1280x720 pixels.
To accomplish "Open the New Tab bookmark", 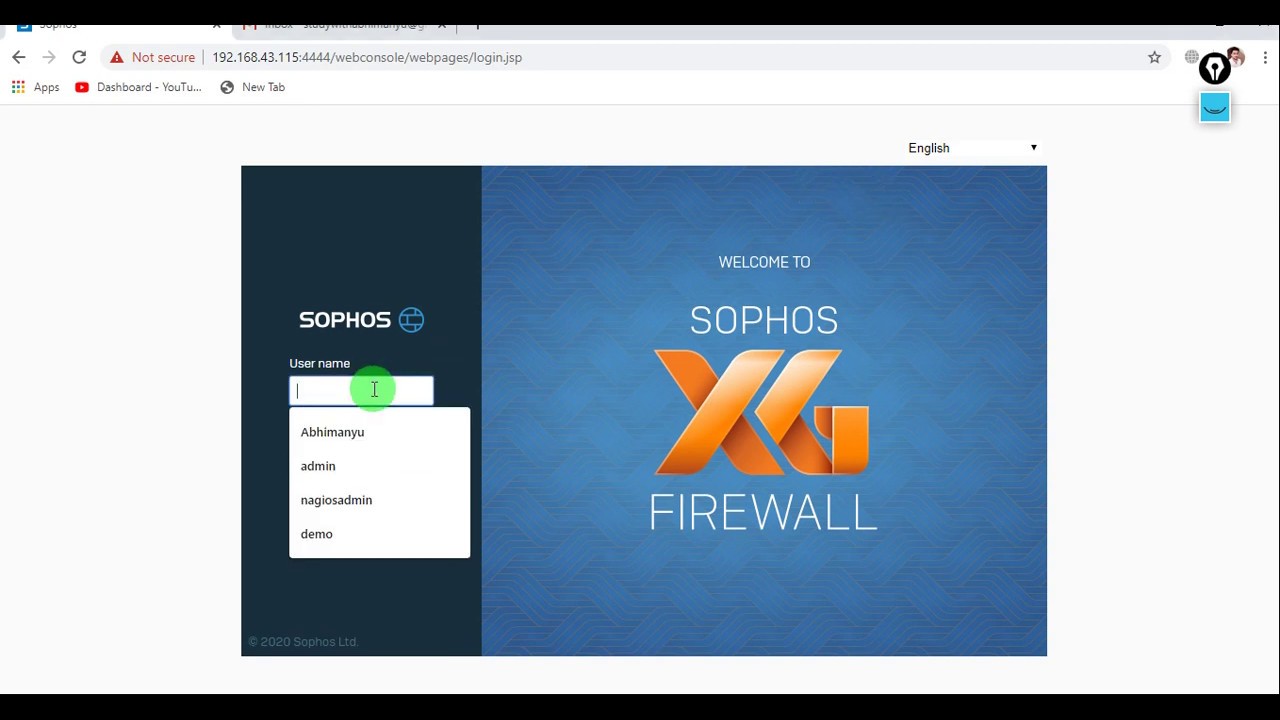I will click(x=253, y=87).
